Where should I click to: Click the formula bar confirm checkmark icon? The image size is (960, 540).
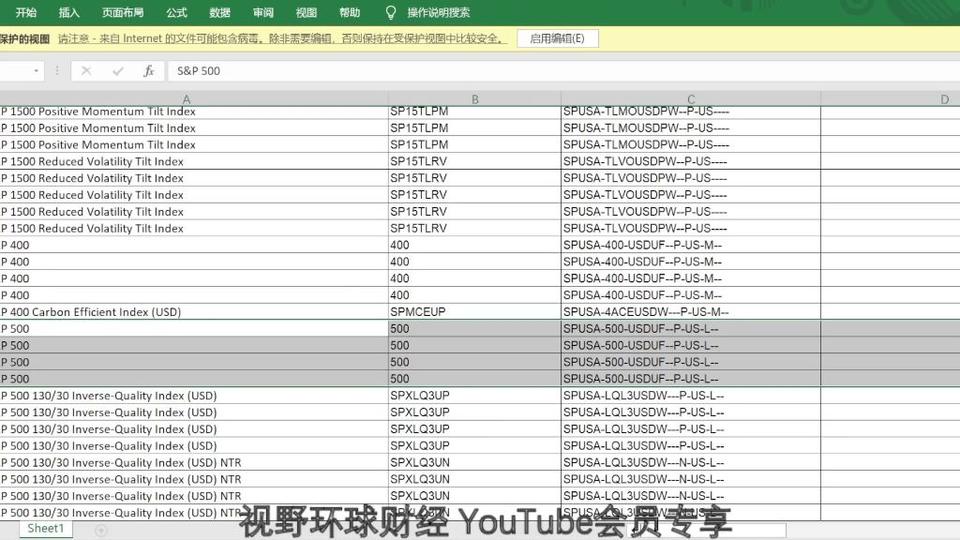[x=118, y=71]
